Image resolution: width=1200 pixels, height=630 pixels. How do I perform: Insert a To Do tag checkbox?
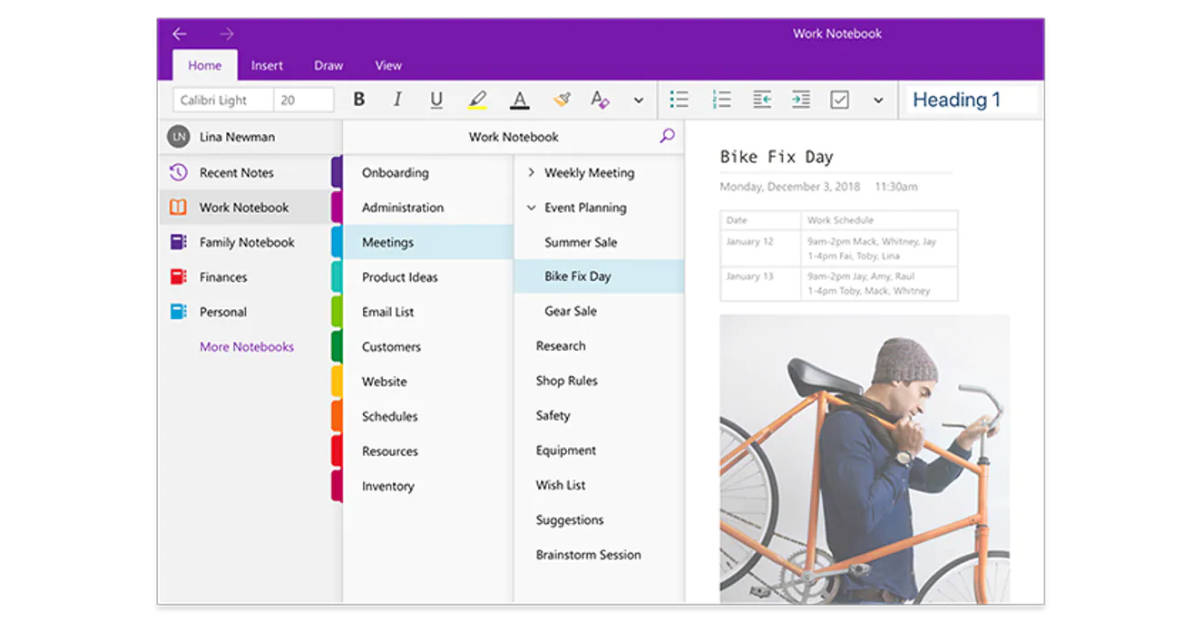pyautogui.click(x=840, y=99)
